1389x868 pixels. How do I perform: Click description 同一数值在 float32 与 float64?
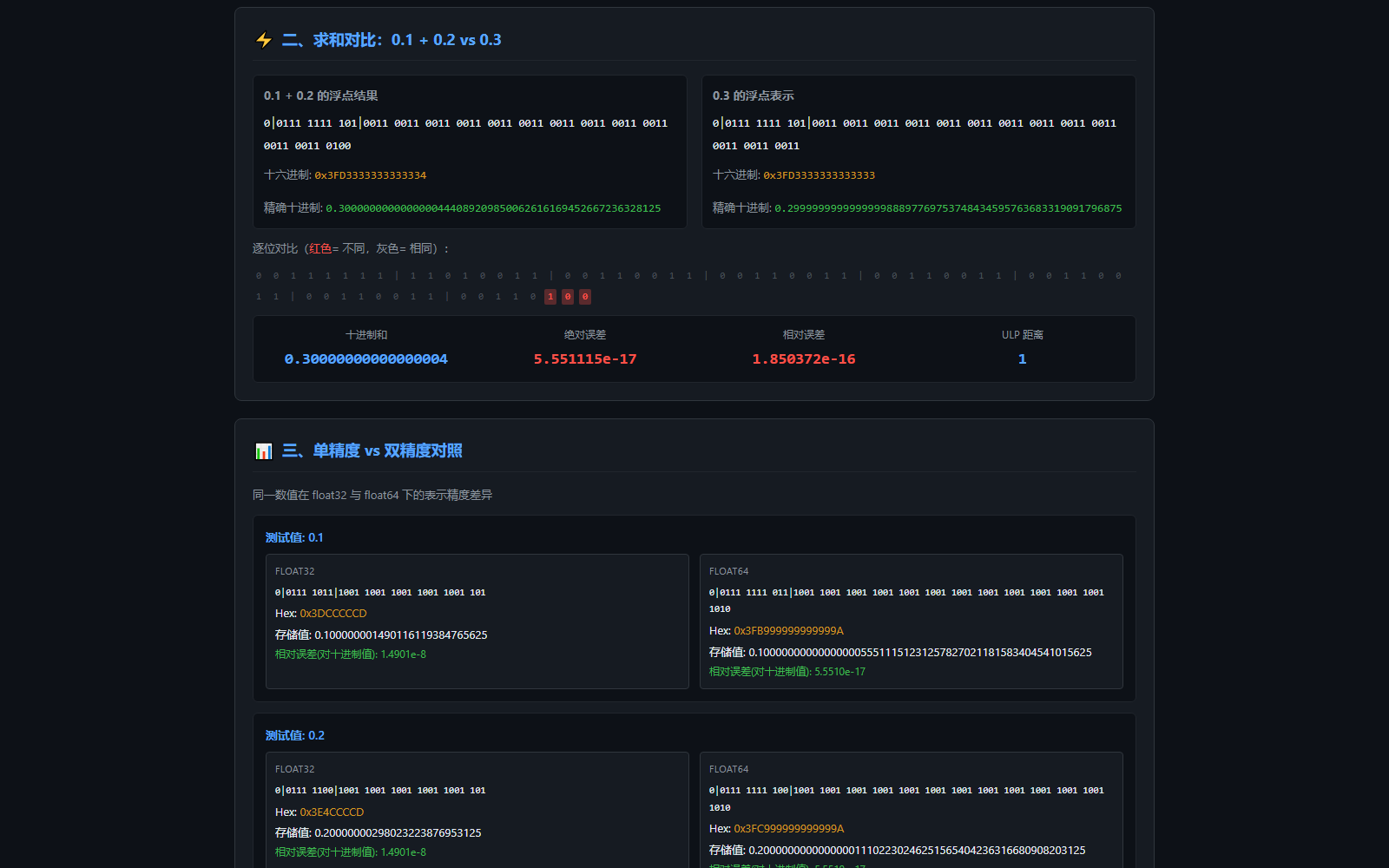(372, 495)
